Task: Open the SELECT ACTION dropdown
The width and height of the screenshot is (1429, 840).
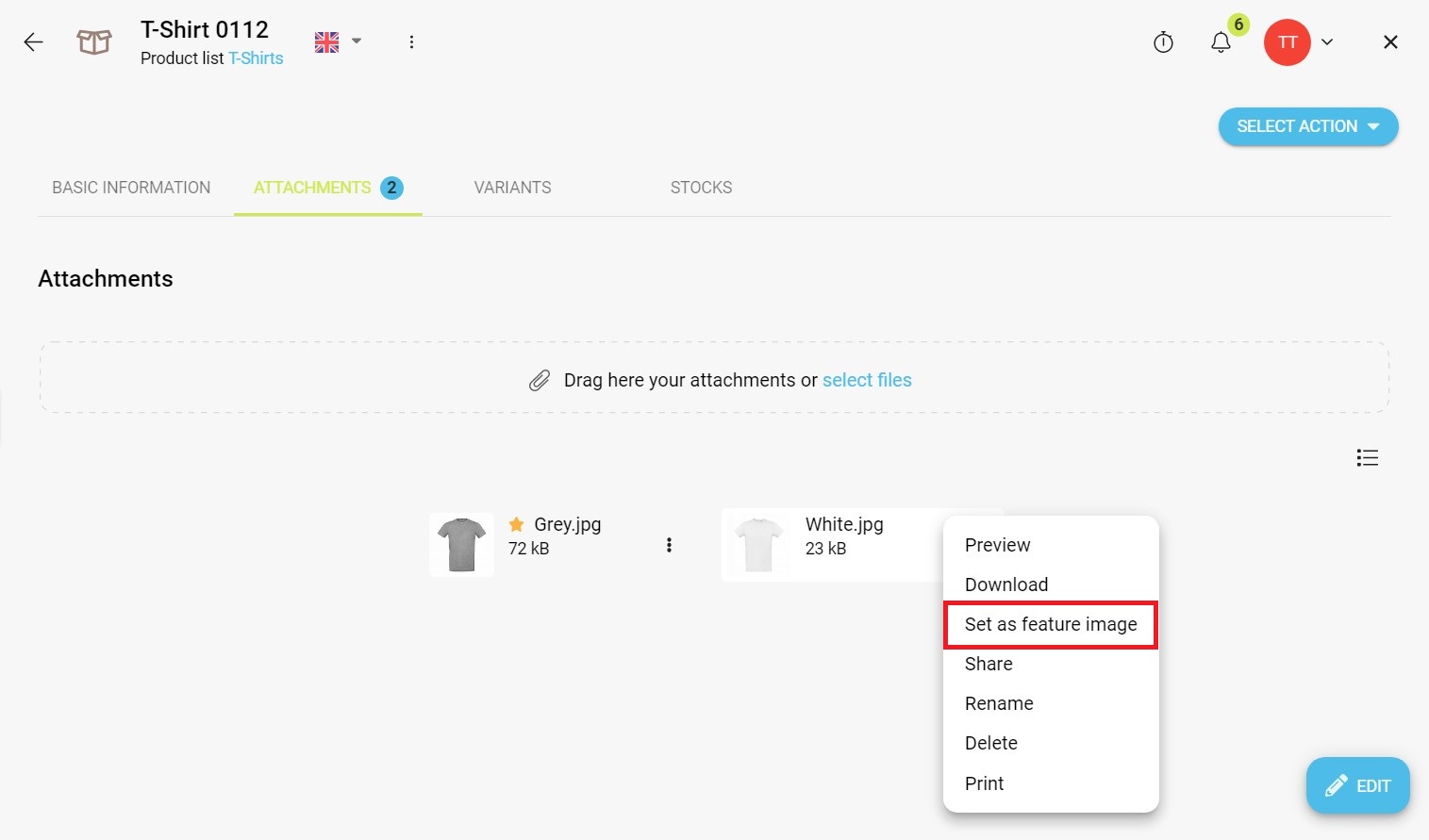Action: (1308, 126)
